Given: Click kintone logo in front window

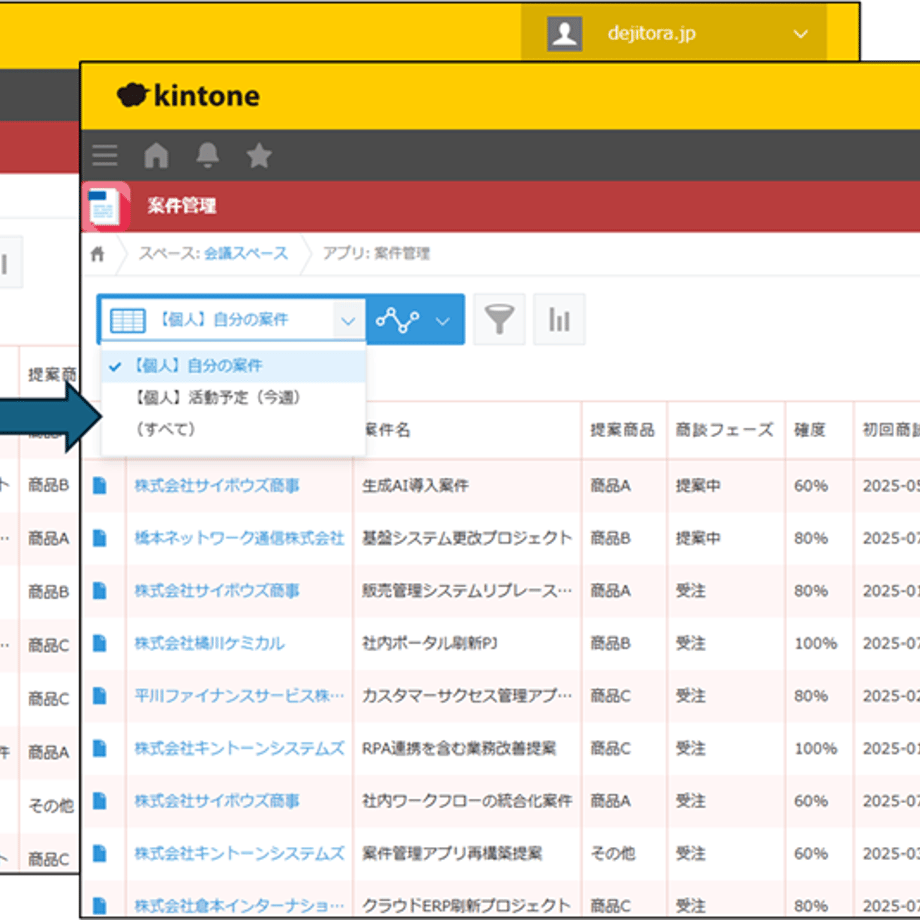Looking at the screenshot, I should coord(188,96).
